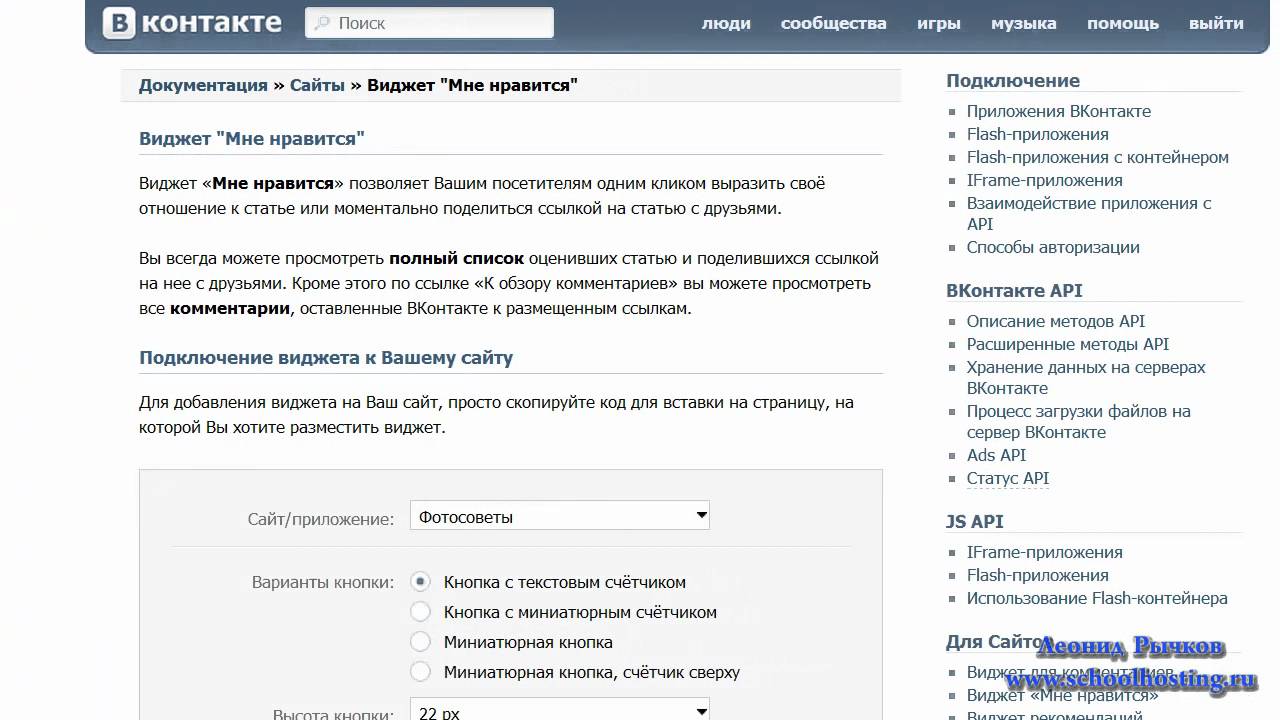1280x720 pixels.
Task: Click the ВКонтакте logo icon
Action: coord(118,22)
